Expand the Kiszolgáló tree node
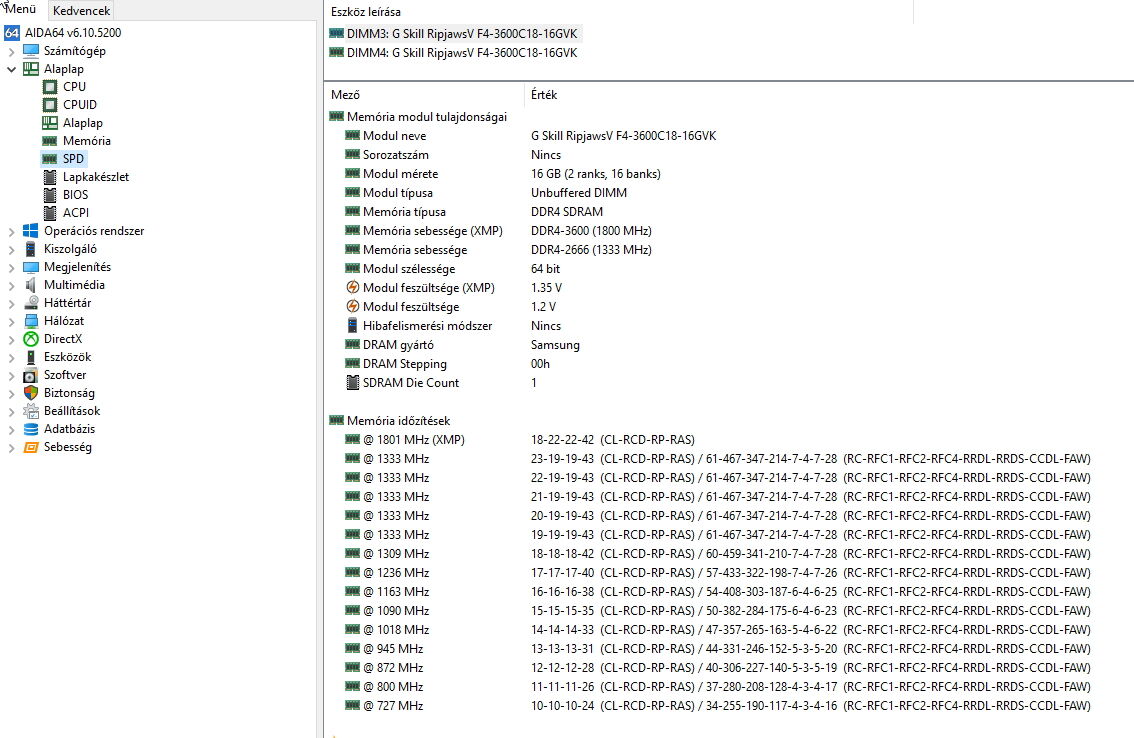Viewport: 1134px width, 738px height. (11, 250)
